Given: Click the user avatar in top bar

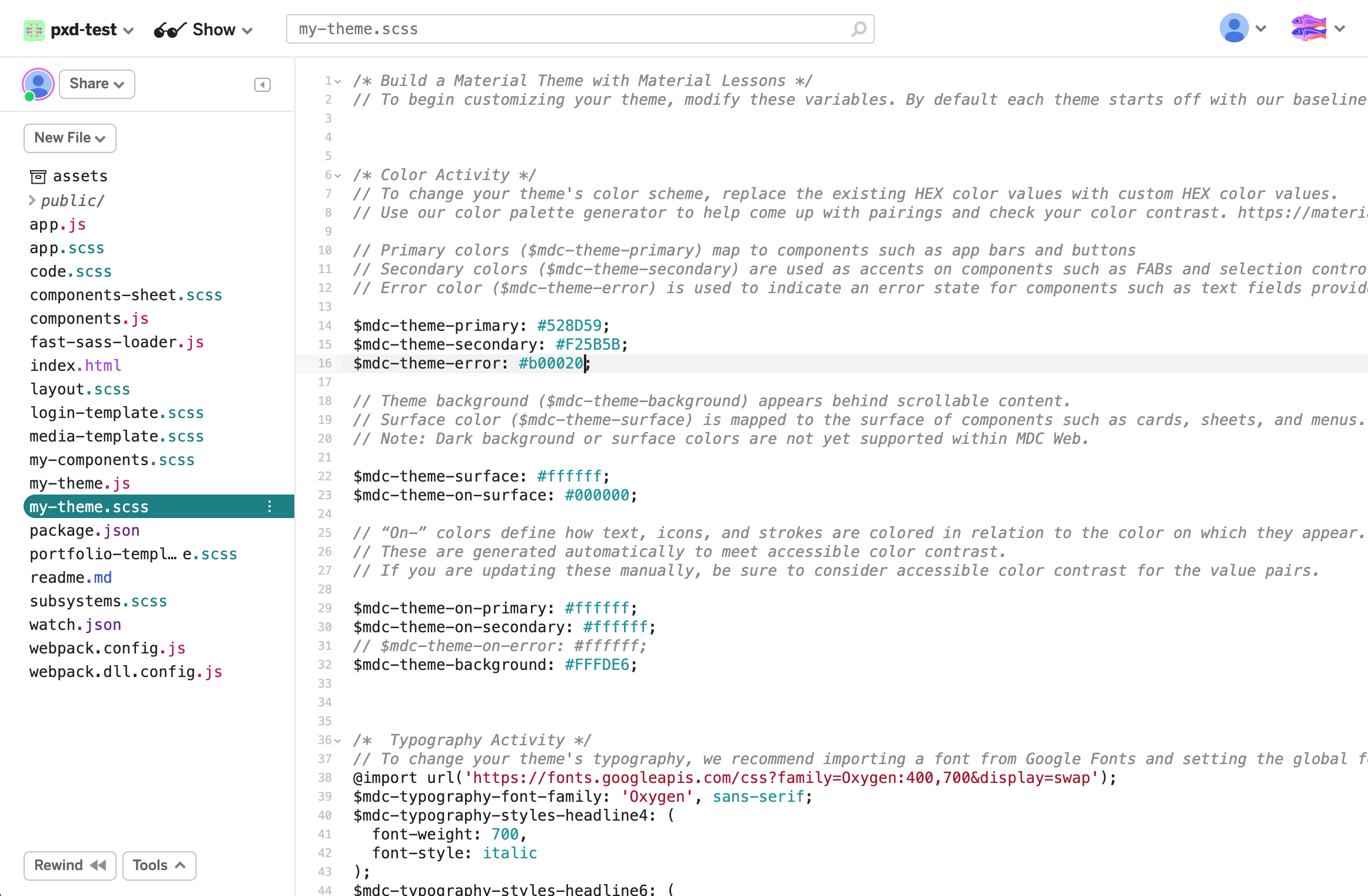Looking at the screenshot, I should click(x=1234, y=28).
